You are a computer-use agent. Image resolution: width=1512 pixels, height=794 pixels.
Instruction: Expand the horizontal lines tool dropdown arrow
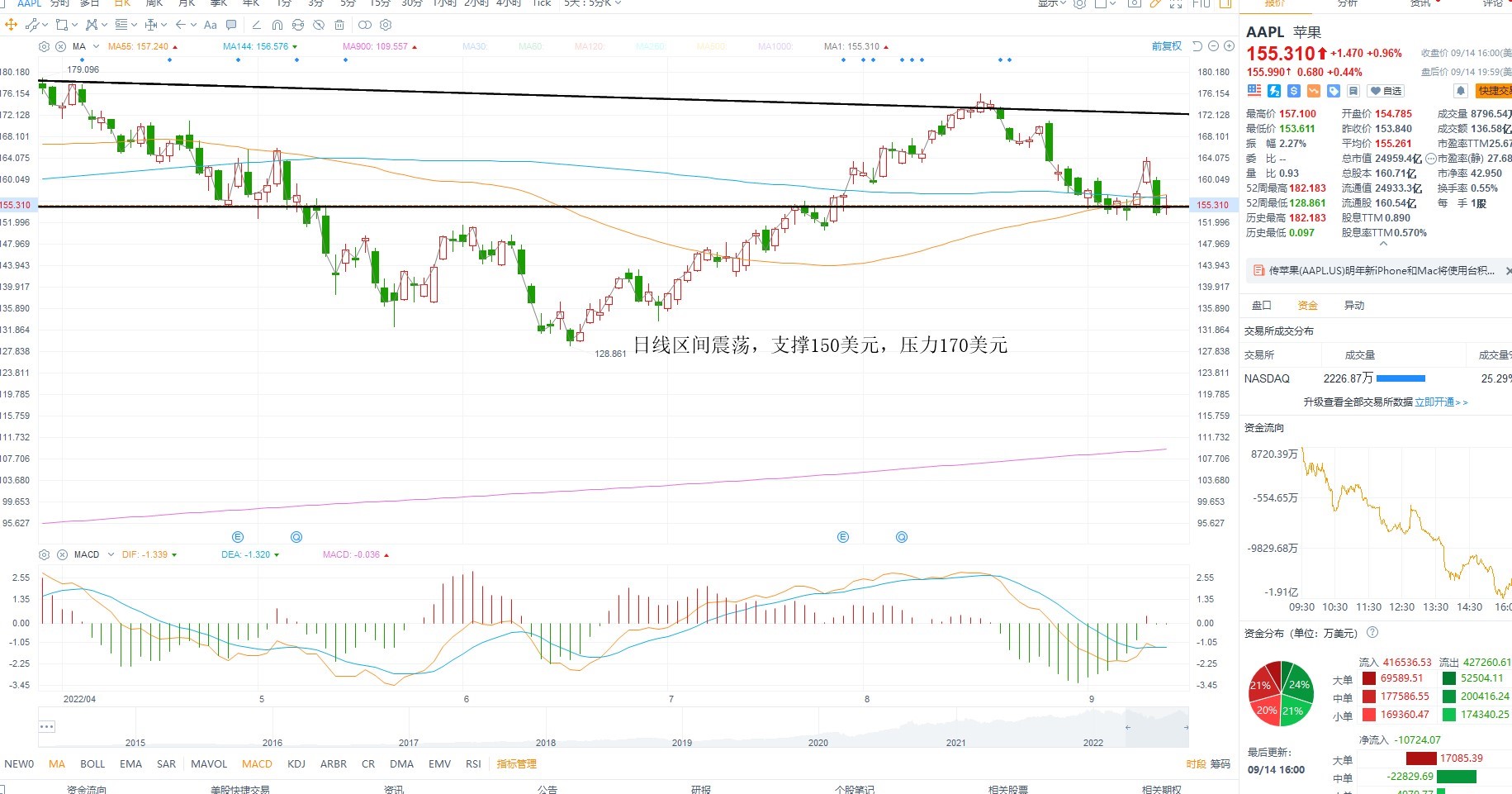(134, 25)
